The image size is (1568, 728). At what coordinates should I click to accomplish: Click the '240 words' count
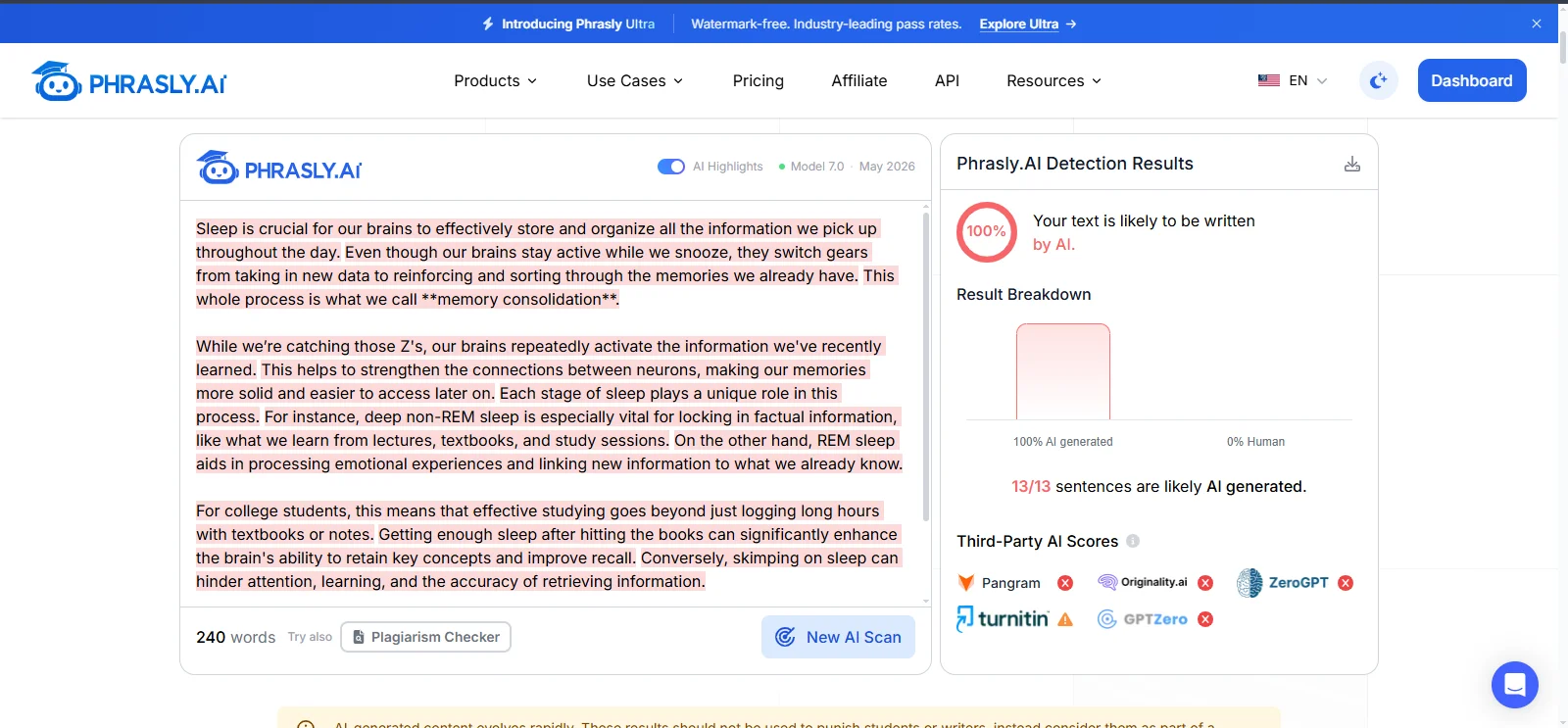[236, 637]
